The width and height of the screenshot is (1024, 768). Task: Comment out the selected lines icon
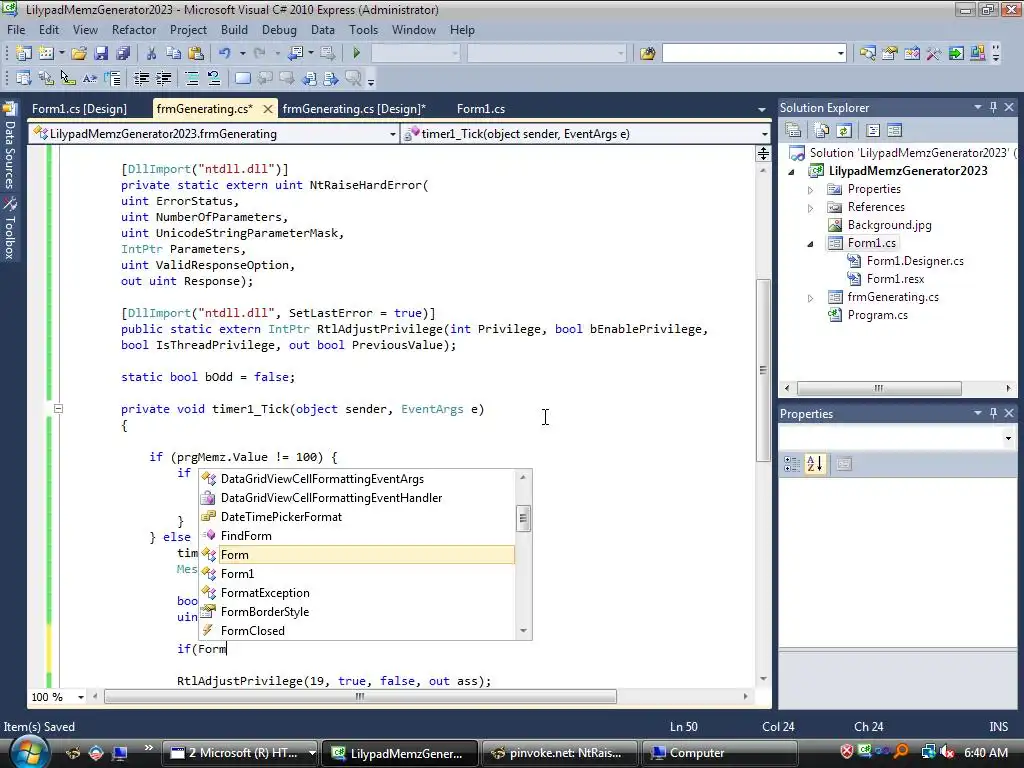[192, 79]
